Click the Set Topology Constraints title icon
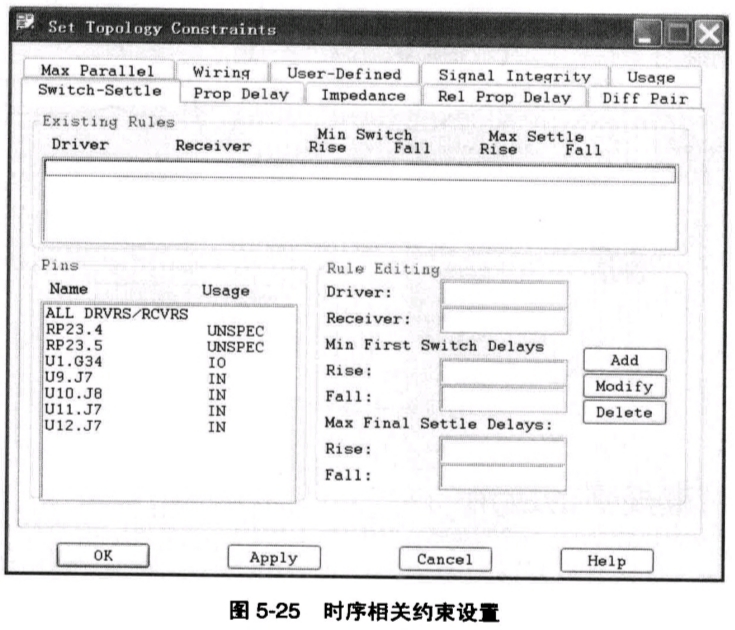This screenshot has height=630, width=735. 26,22
